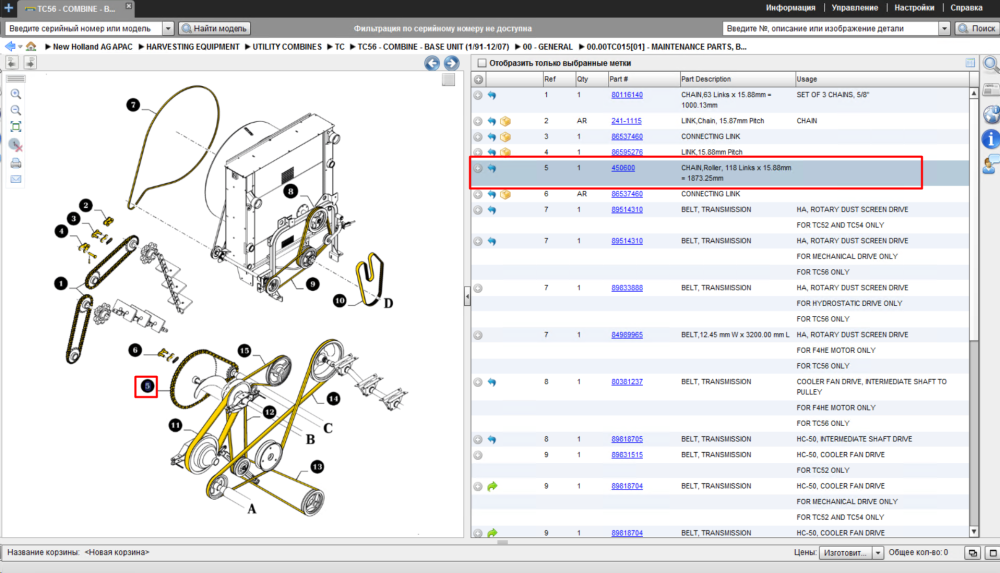Image resolution: width=1000 pixels, height=573 pixels.
Task: Open part number link 80381237
Action: click(627, 382)
